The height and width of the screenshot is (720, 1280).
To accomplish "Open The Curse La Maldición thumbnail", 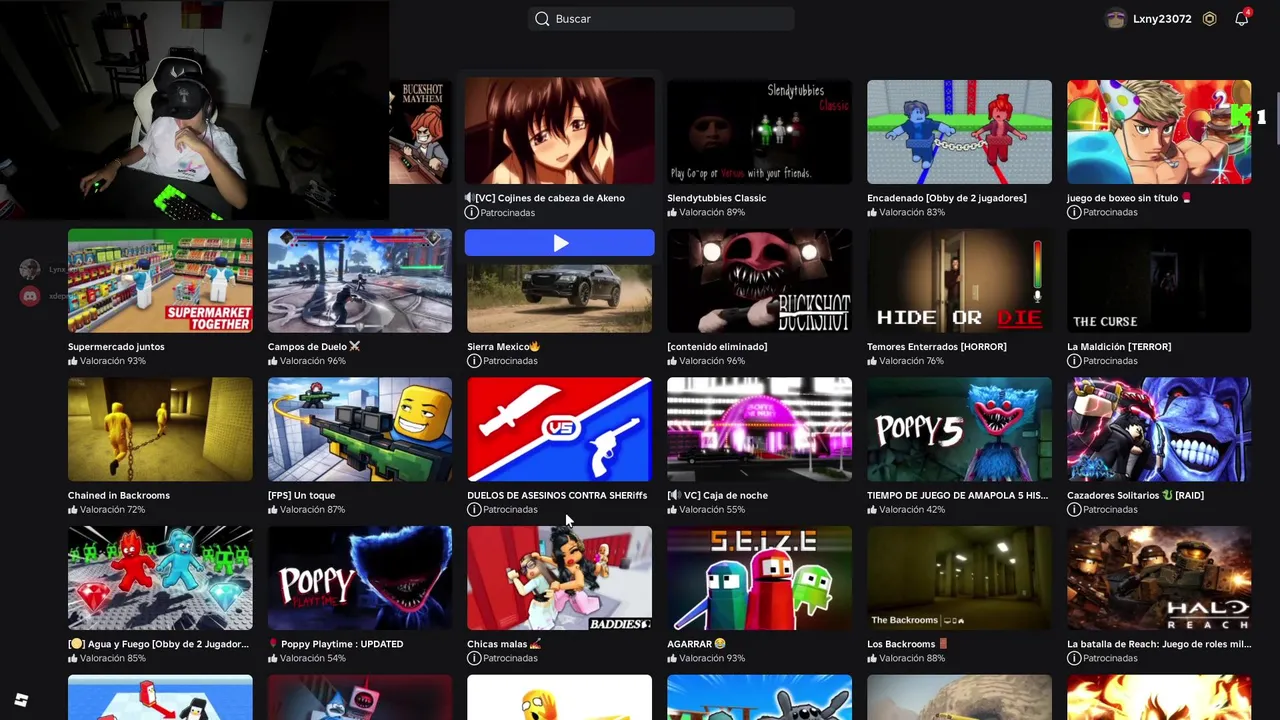I will click(x=1159, y=281).
